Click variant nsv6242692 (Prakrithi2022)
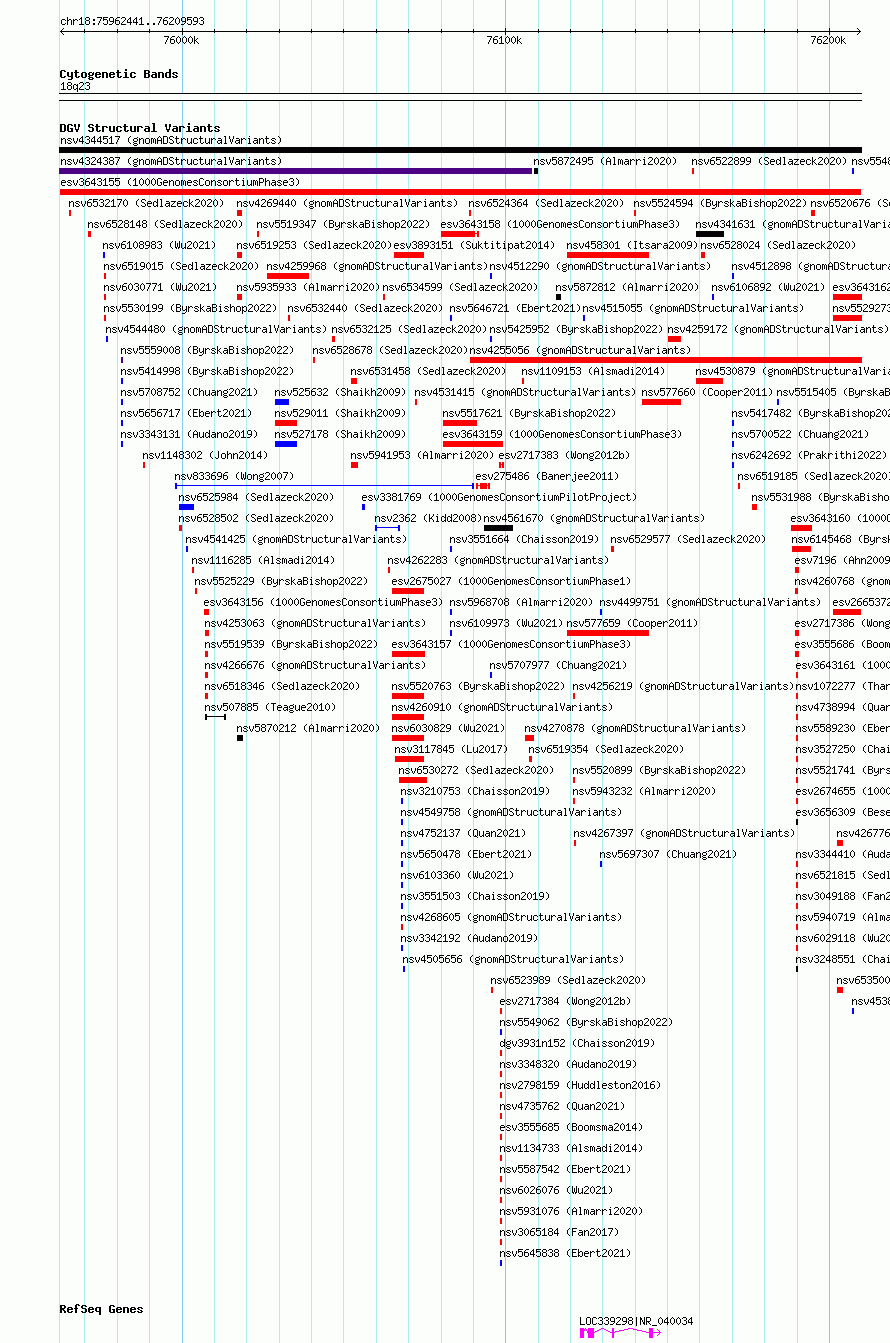This screenshot has height=1343, width=890. (x=809, y=455)
